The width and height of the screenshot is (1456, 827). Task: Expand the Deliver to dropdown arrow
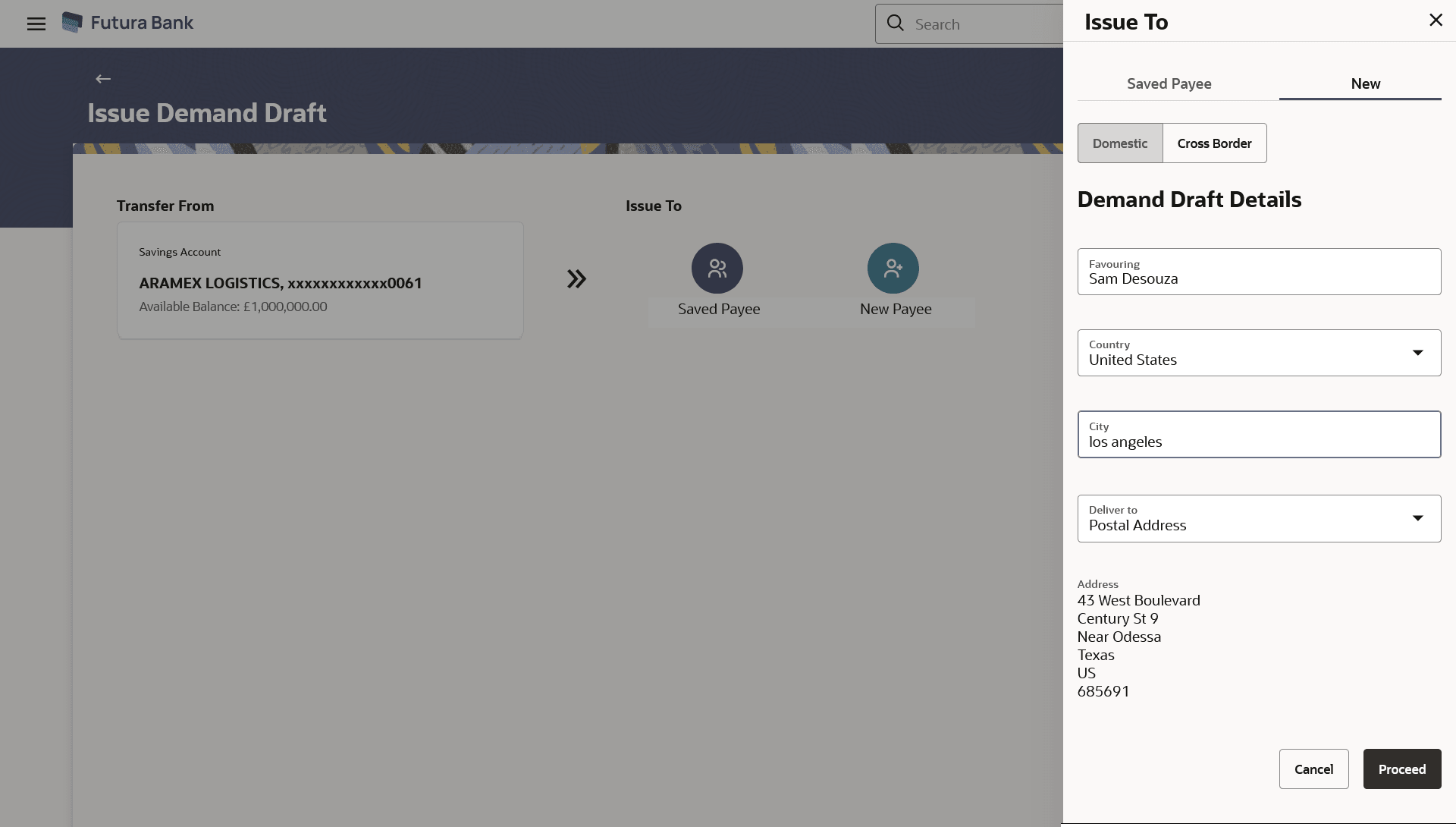1417,518
